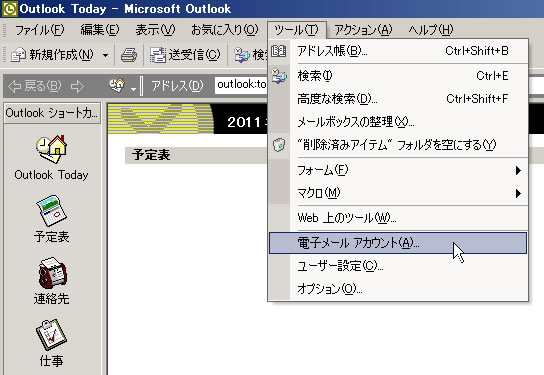Expand the 新規作成 dropdown arrow

coord(105,55)
